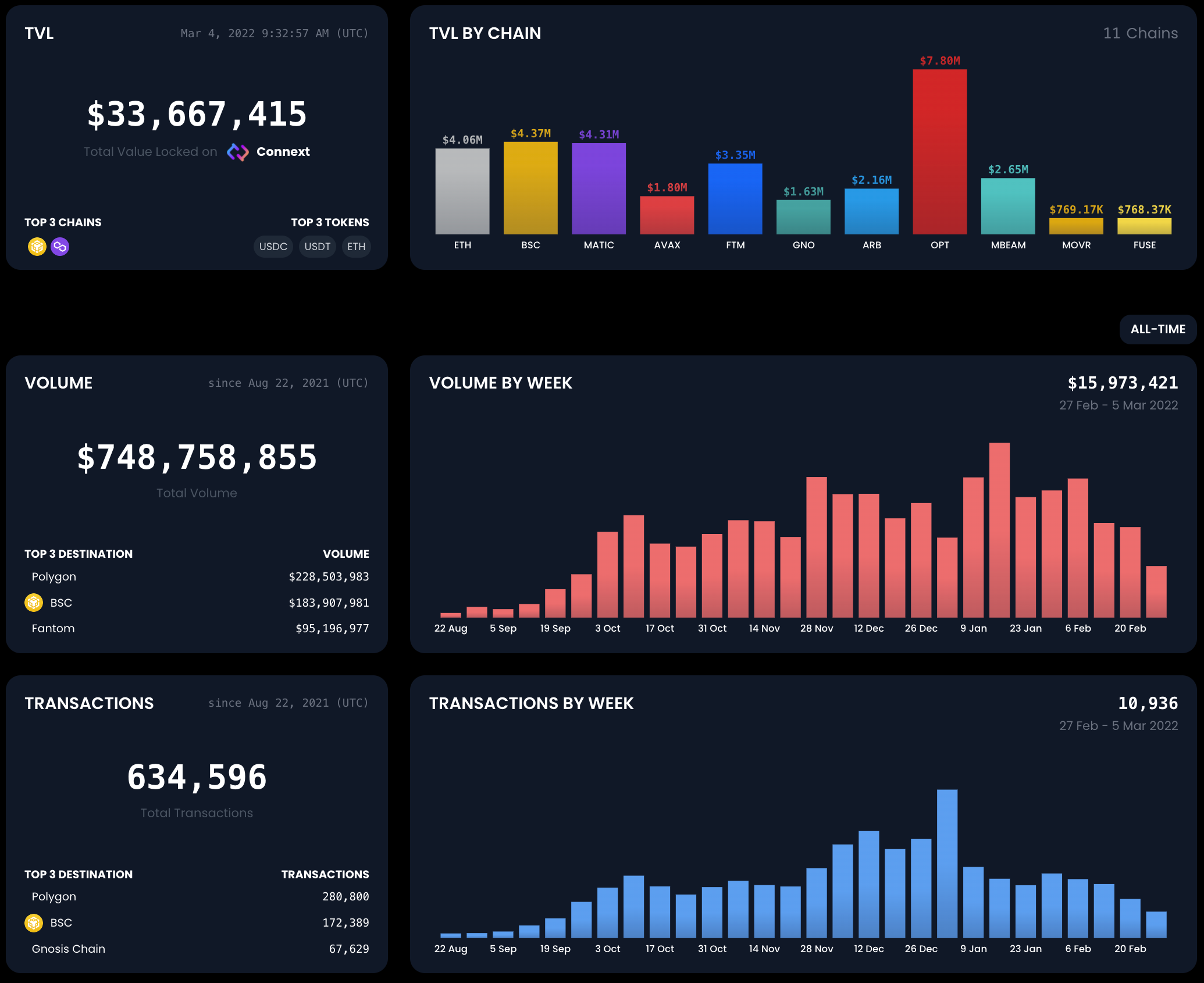
Task: Open the ETH token chip
Action: pos(356,247)
